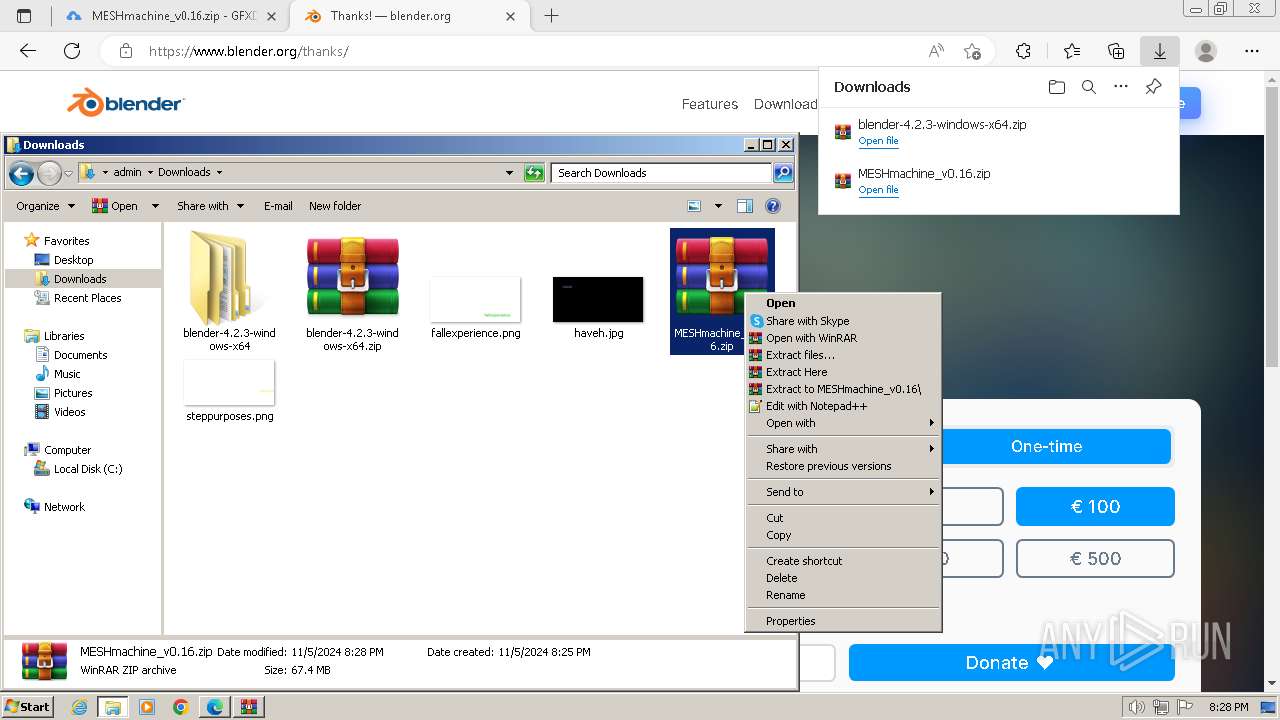Click the Search Downloads input field
This screenshot has width=1280, height=720.
[x=661, y=173]
